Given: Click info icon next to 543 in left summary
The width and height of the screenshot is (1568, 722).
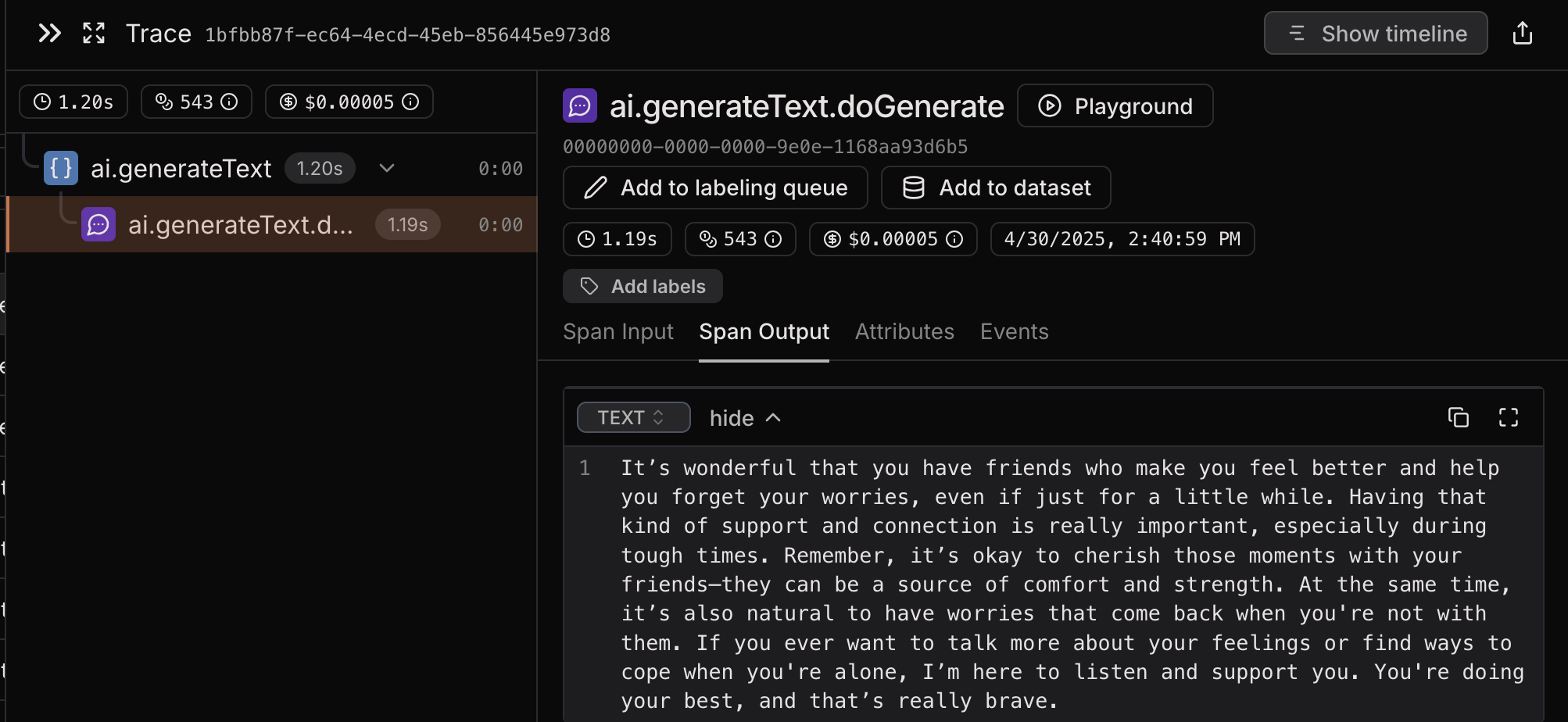Looking at the screenshot, I should tap(229, 102).
